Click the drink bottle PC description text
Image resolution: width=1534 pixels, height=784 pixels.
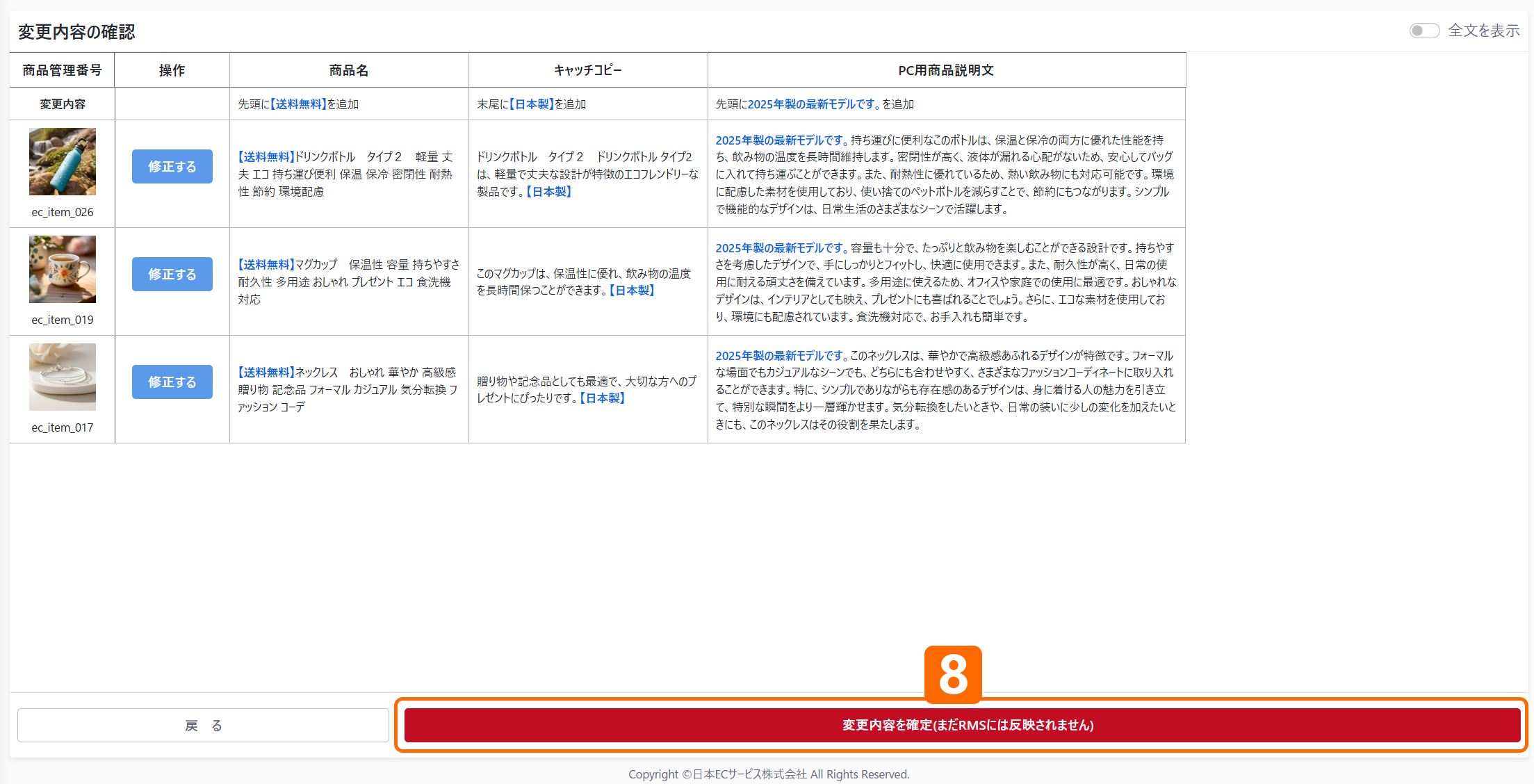point(946,174)
